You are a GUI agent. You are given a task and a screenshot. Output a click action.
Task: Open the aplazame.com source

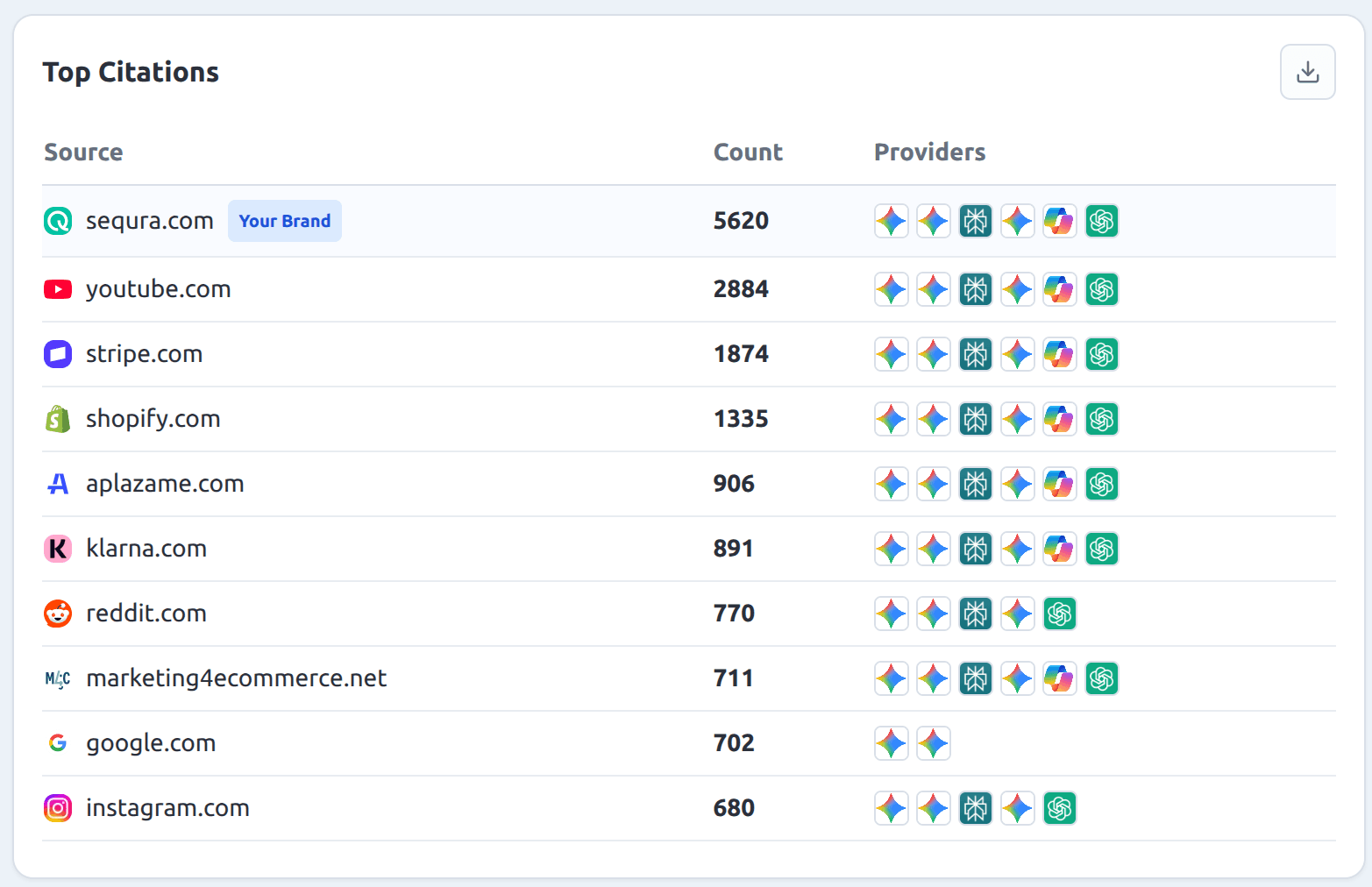(x=165, y=484)
